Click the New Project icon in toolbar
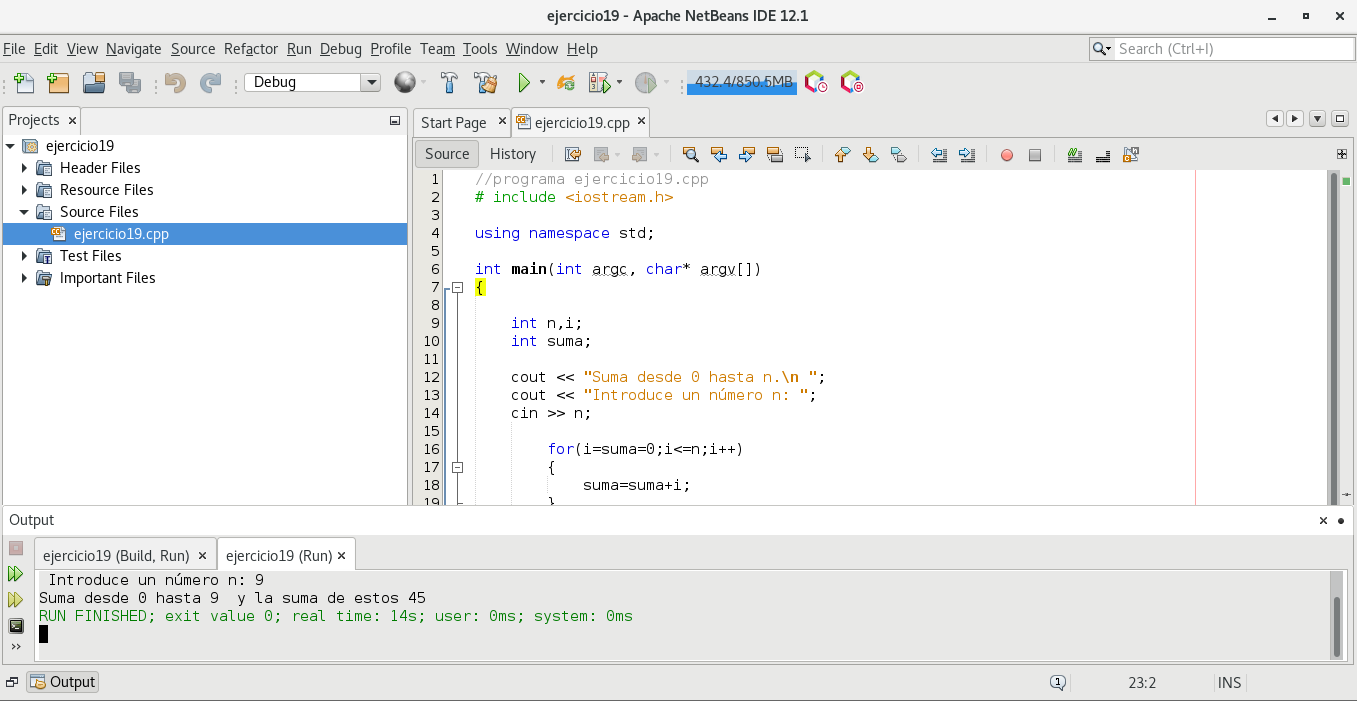The height and width of the screenshot is (701, 1357). coord(57,83)
